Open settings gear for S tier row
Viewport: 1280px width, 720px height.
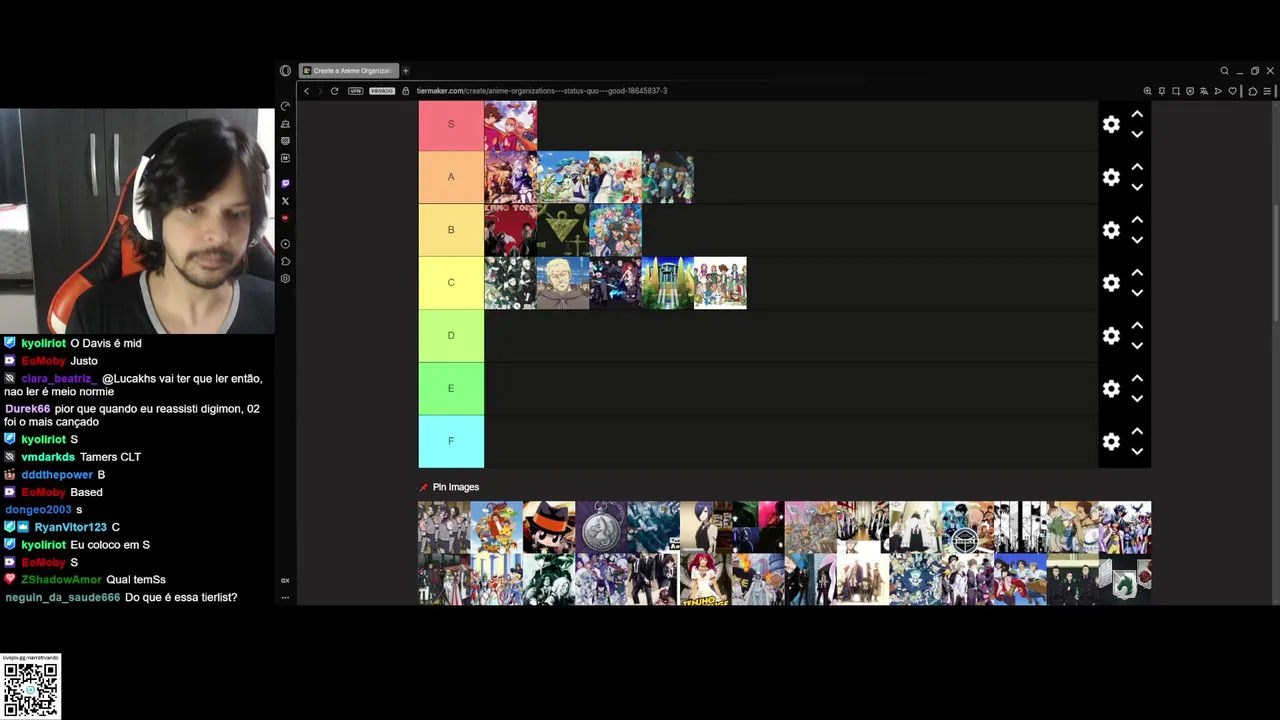click(1111, 124)
